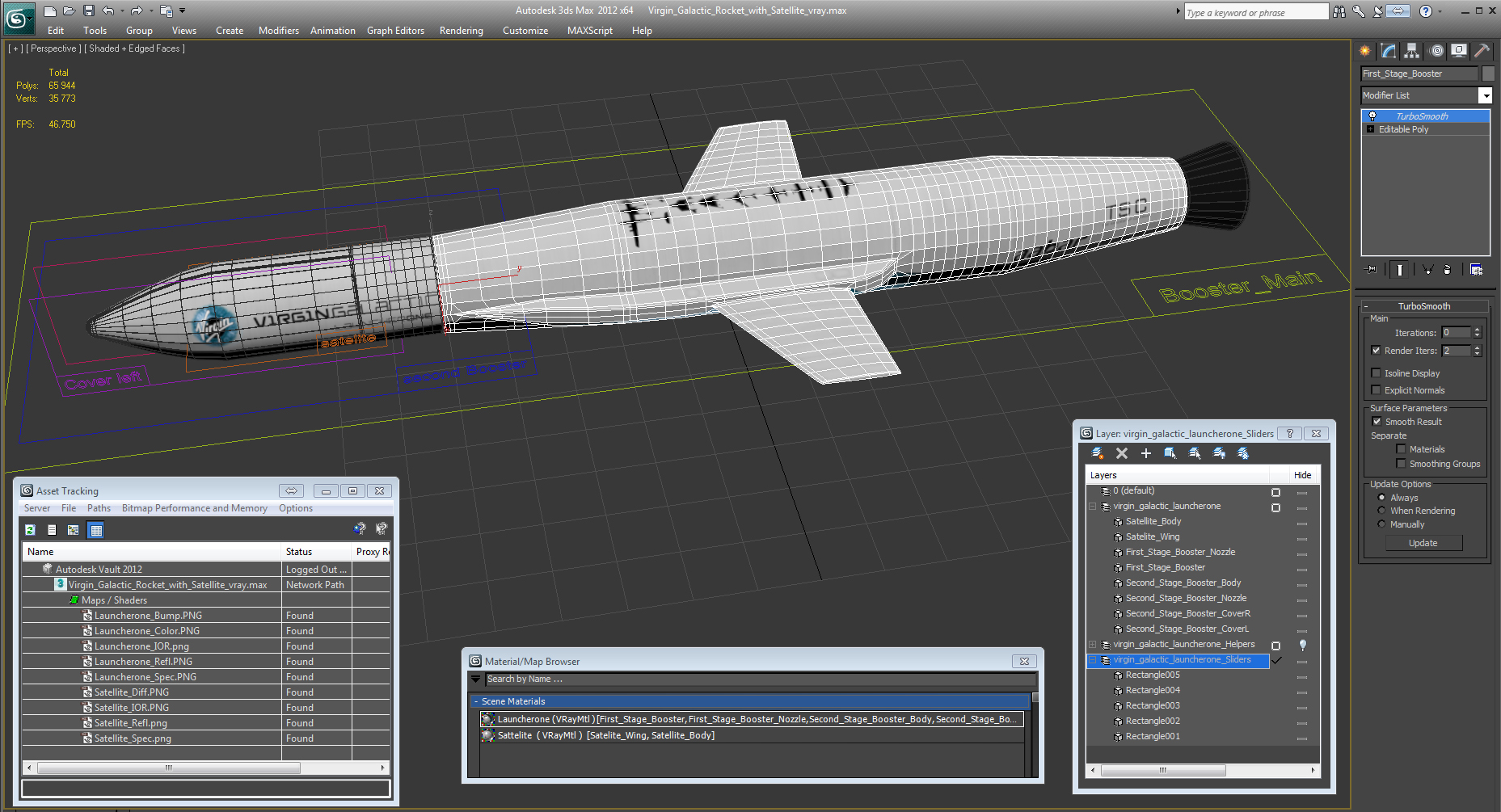
Task: Select the Always update option
Action: (1381, 498)
